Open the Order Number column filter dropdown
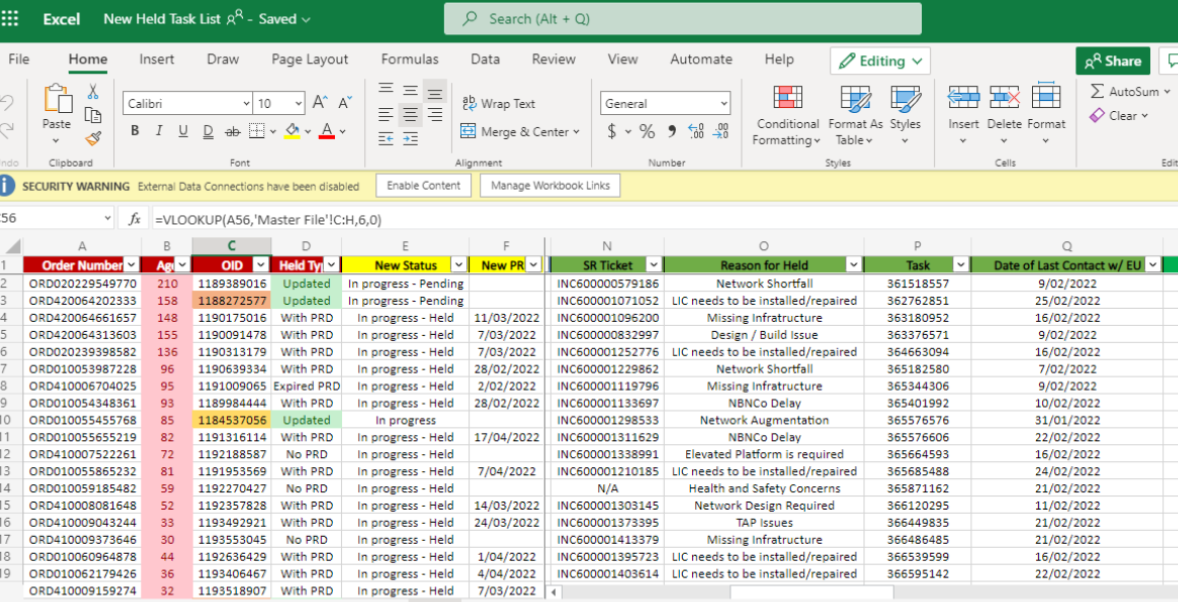Image resolution: width=1178 pixels, height=602 pixels. (x=131, y=265)
